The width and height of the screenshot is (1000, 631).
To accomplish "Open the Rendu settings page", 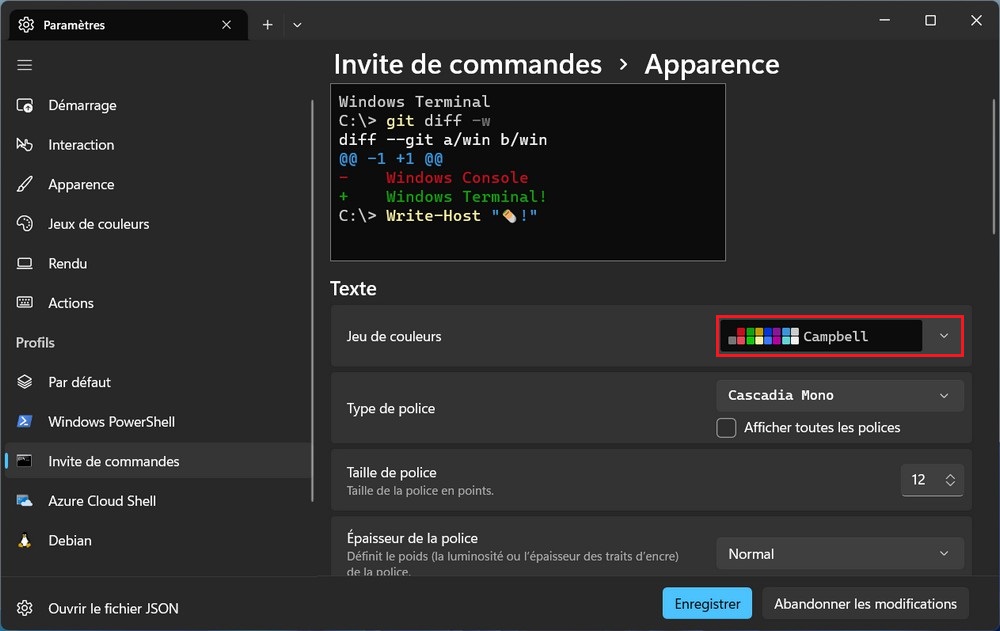I will click(67, 264).
